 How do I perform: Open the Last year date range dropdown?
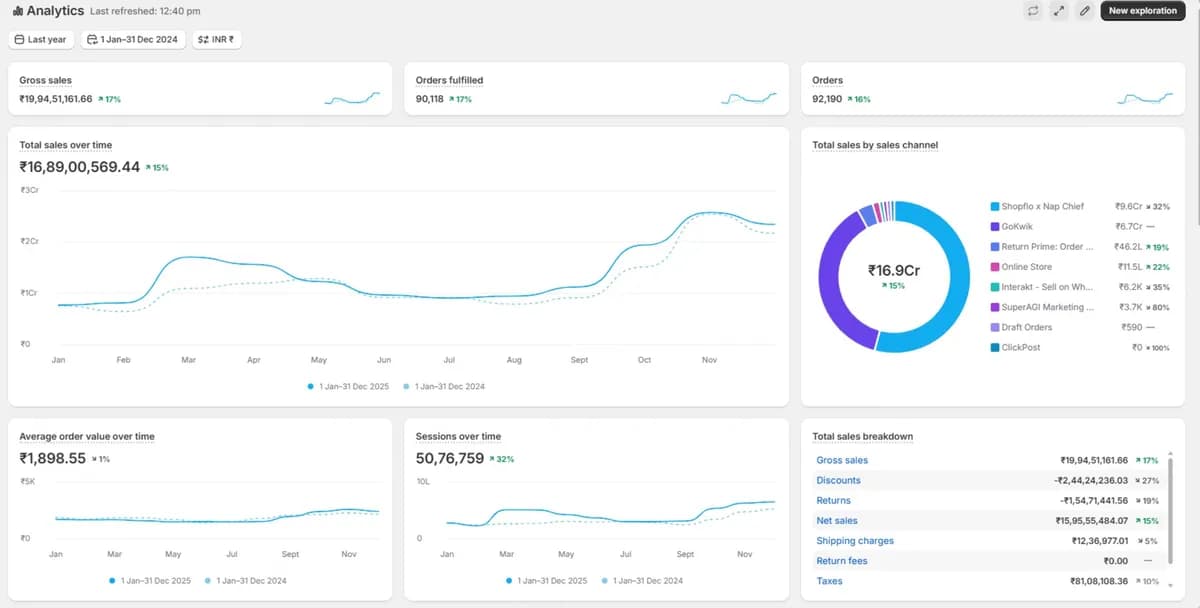pyautogui.click(x=41, y=40)
